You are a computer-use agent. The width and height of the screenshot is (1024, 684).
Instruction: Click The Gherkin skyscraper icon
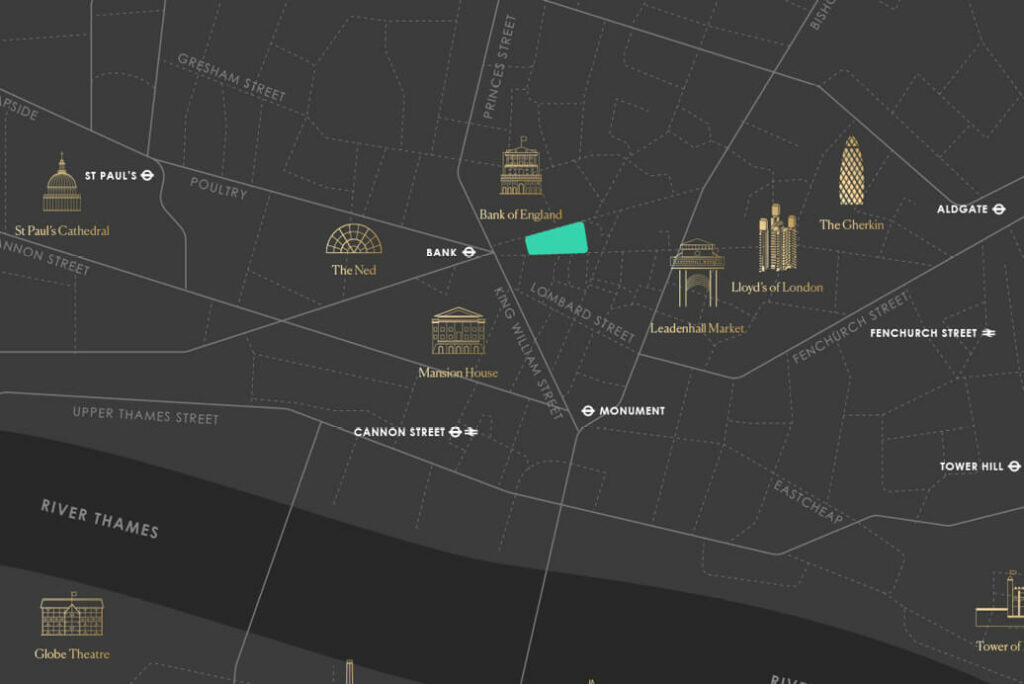[x=851, y=171]
